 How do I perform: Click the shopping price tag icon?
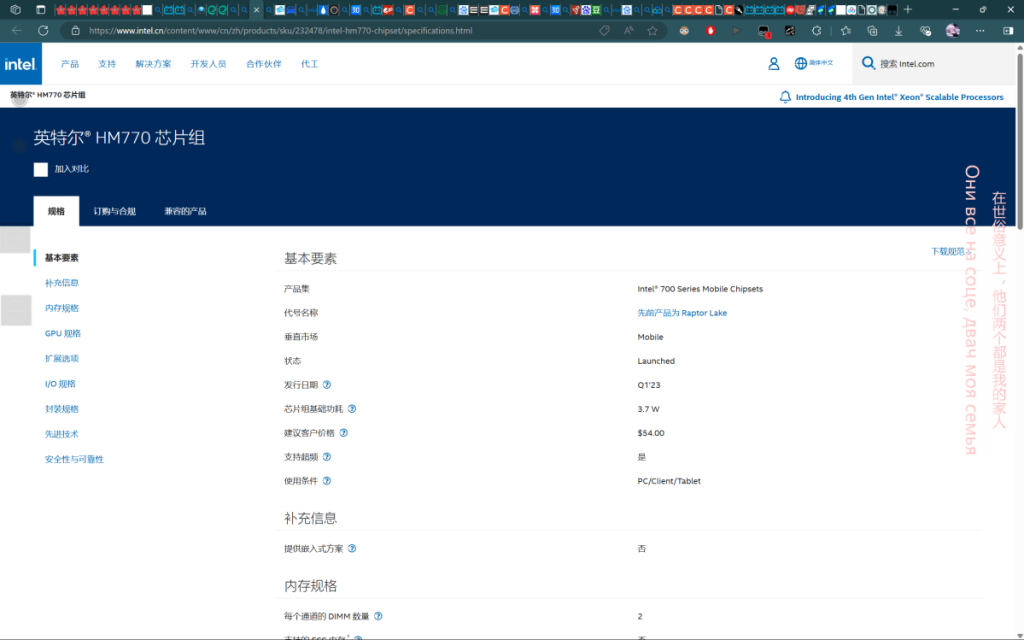tap(604, 31)
